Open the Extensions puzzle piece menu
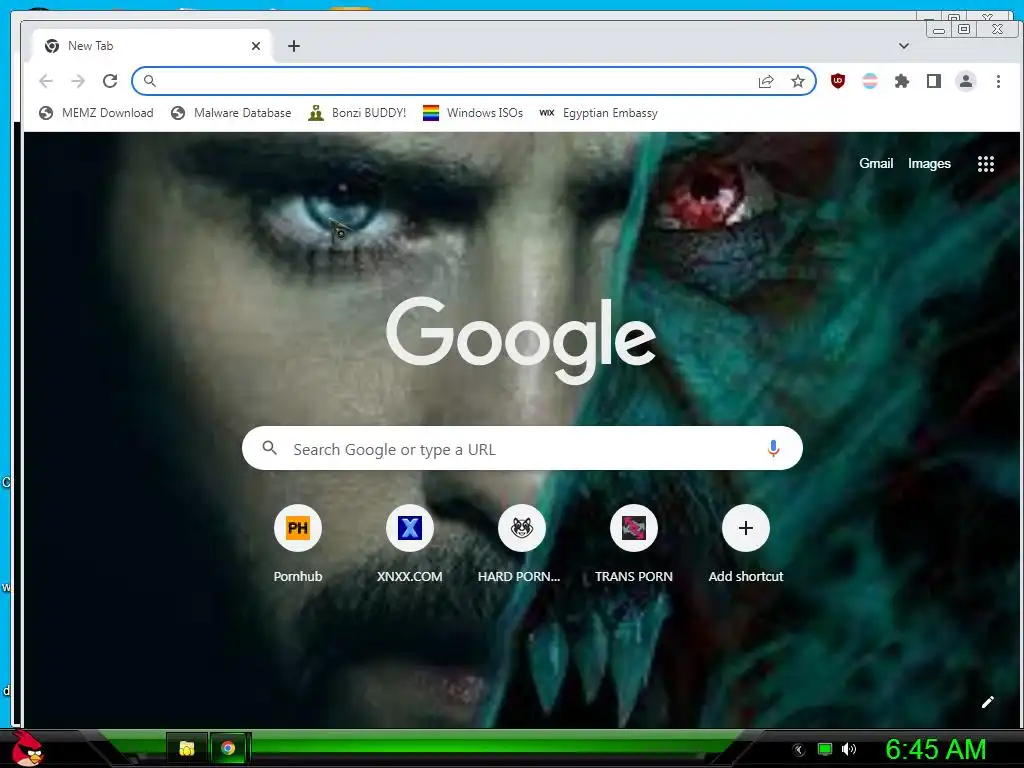The width and height of the screenshot is (1024, 768). click(x=901, y=81)
